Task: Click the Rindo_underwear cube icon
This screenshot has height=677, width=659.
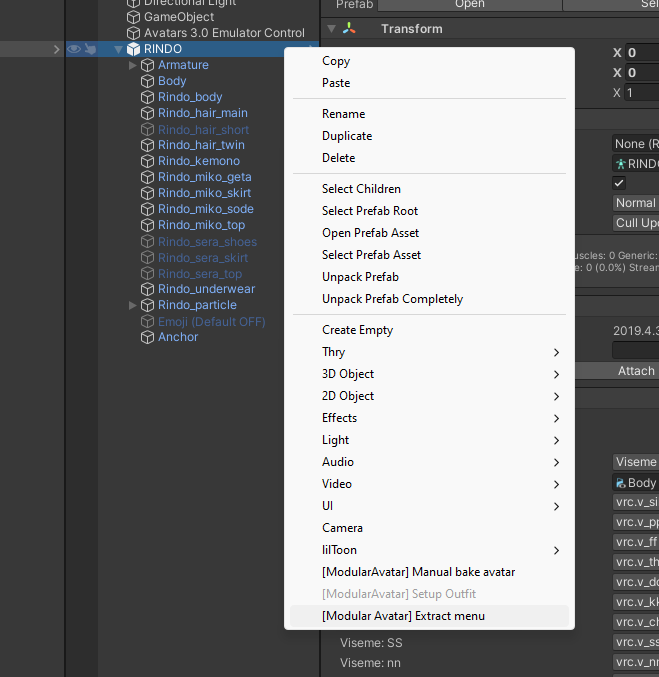Action: click(x=147, y=289)
